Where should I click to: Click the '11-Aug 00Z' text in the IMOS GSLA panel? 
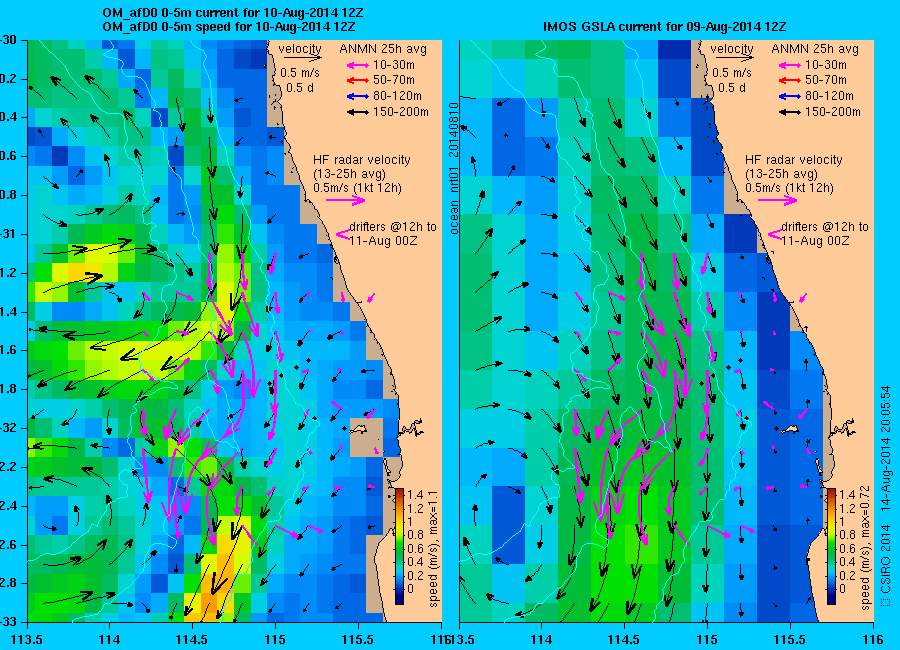pos(815,241)
